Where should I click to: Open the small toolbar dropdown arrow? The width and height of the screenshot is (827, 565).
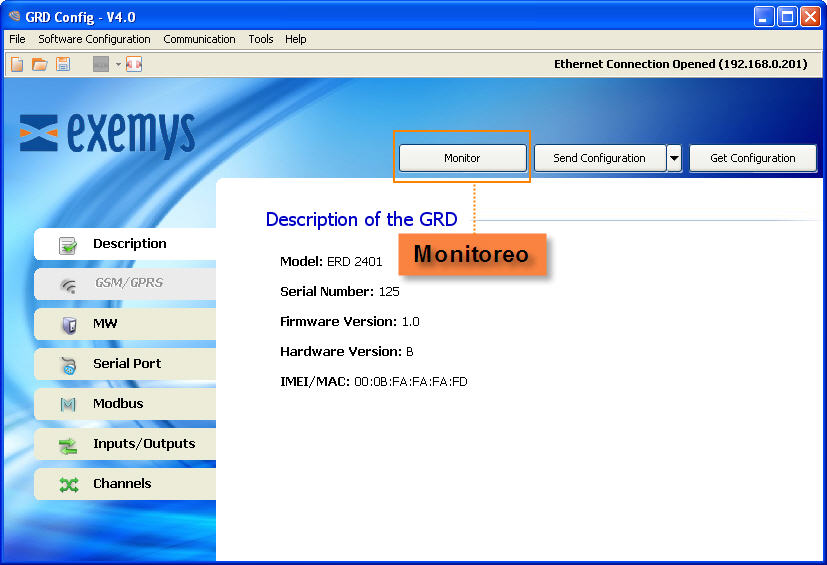117,64
